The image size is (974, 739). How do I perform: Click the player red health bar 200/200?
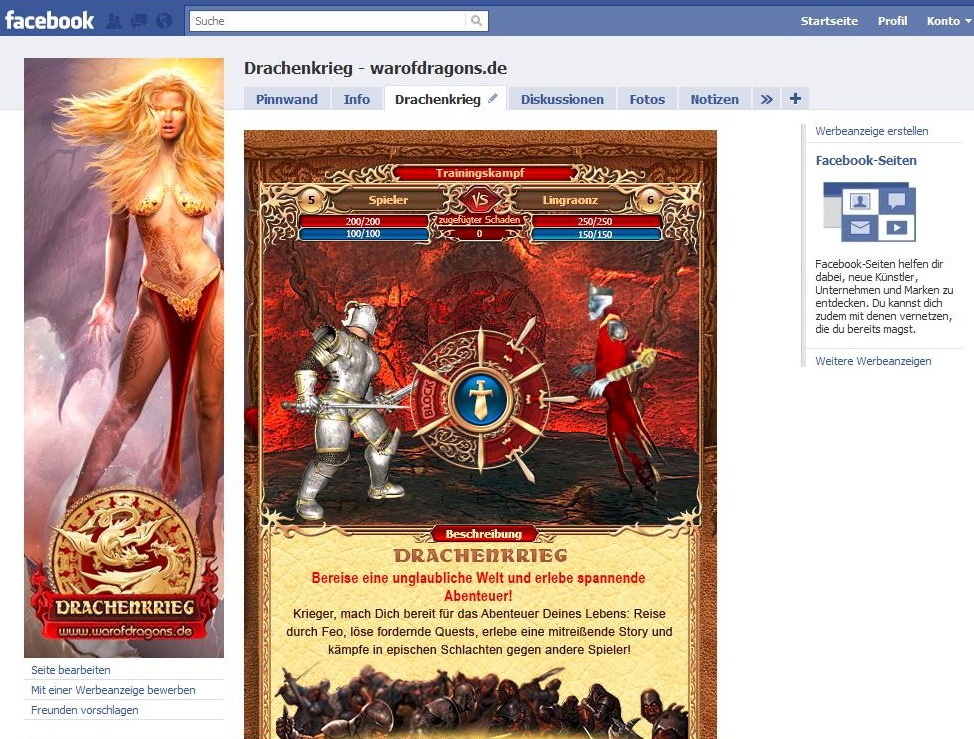pos(363,221)
